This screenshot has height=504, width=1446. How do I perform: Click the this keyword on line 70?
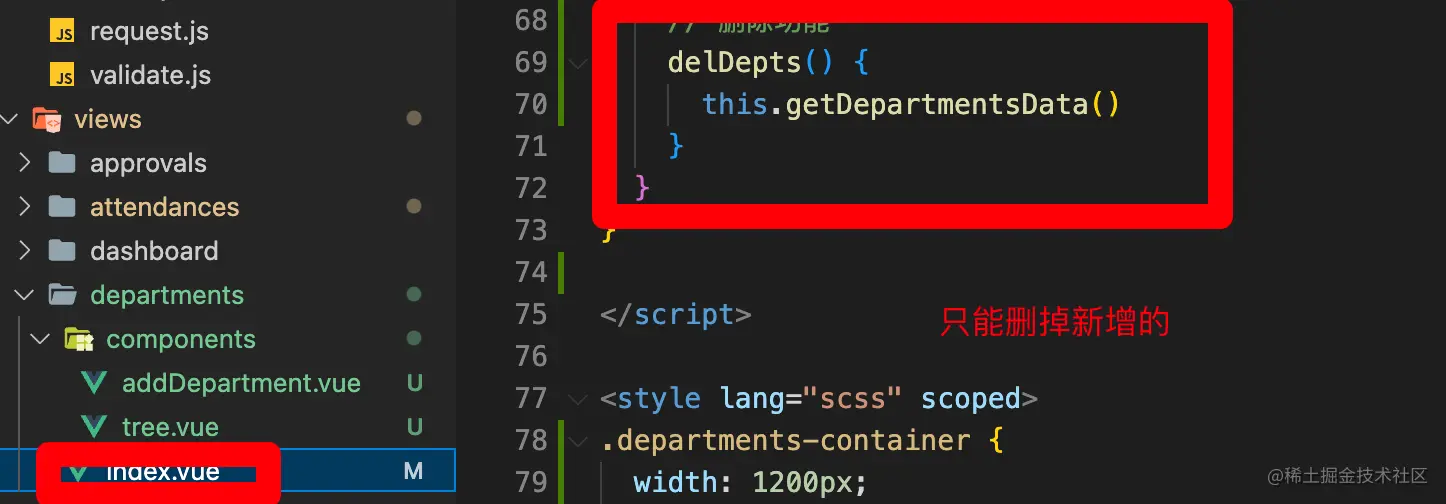735,104
